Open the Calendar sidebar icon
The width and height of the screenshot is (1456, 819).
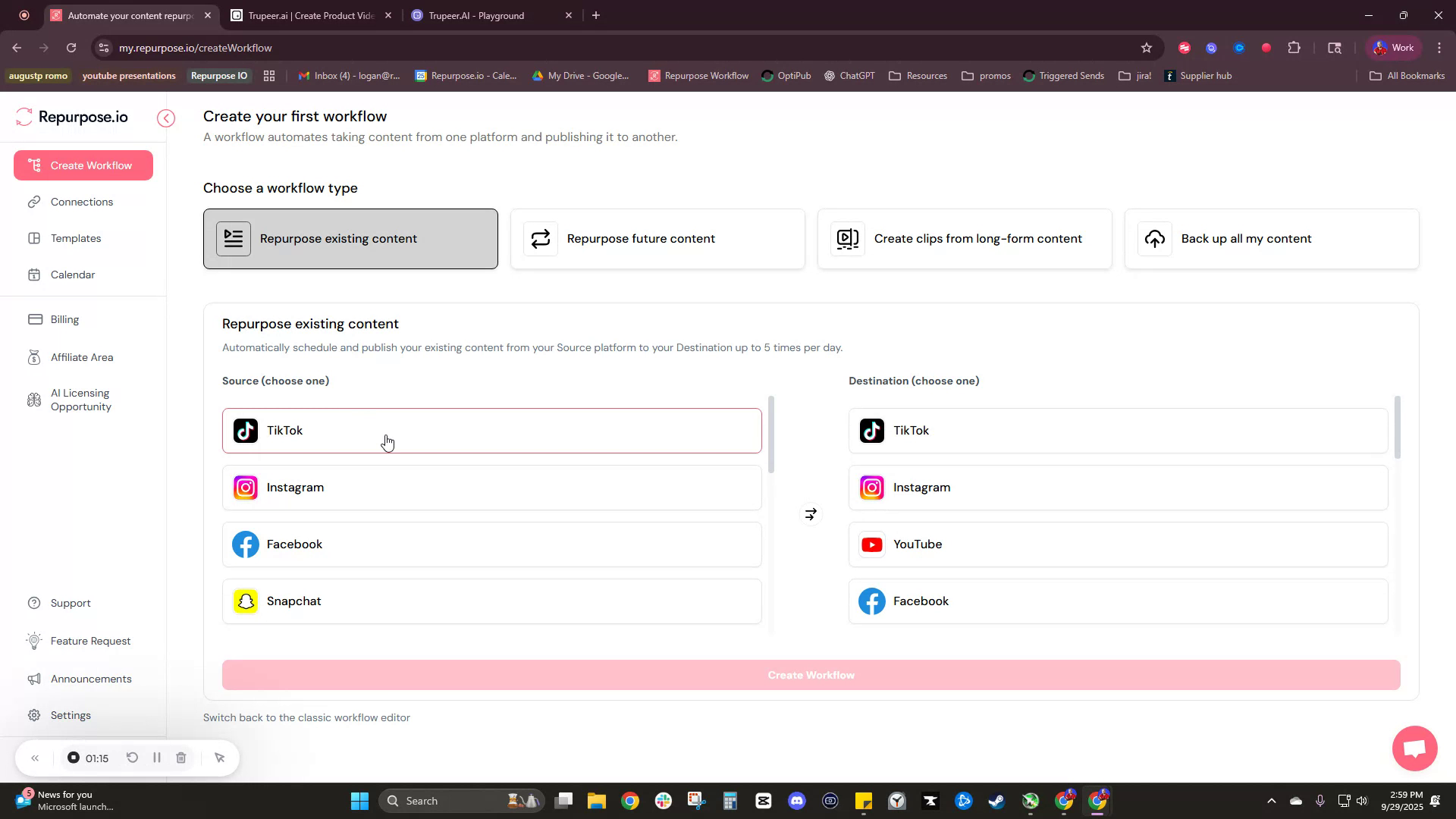click(35, 275)
